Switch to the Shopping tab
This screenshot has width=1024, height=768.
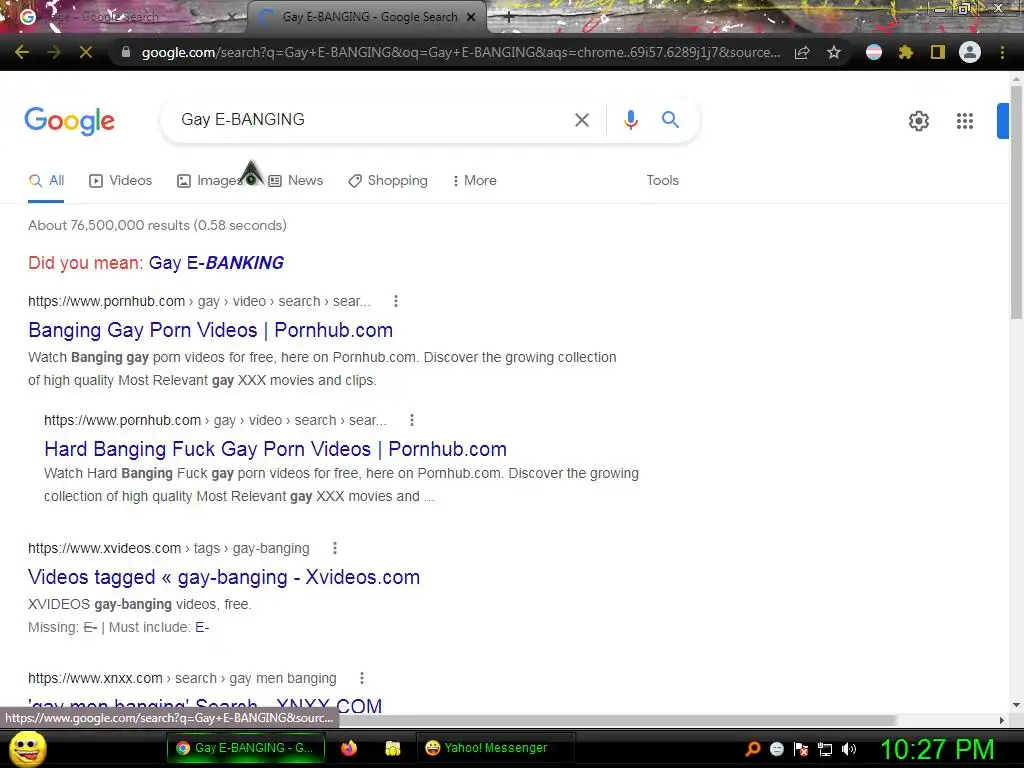click(x=388, y=180)
